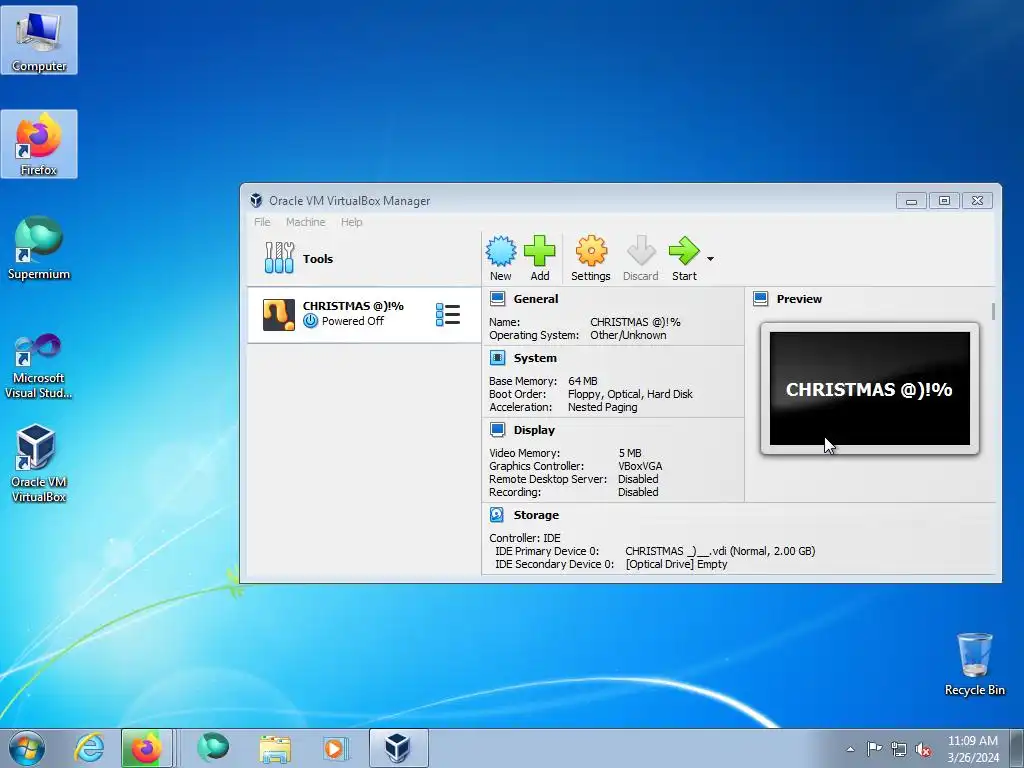Click the details pane vertical scrollbar

point(993,312)
